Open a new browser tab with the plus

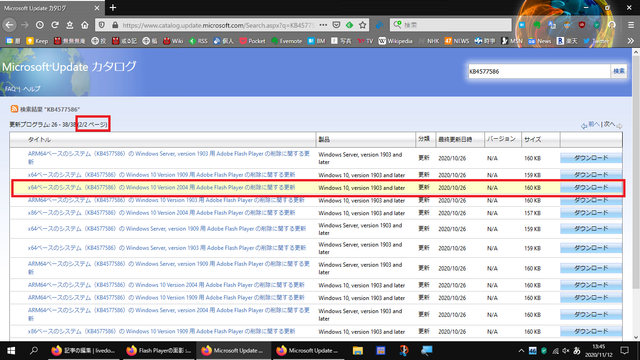pyautogui.click(x=113, y=7)
